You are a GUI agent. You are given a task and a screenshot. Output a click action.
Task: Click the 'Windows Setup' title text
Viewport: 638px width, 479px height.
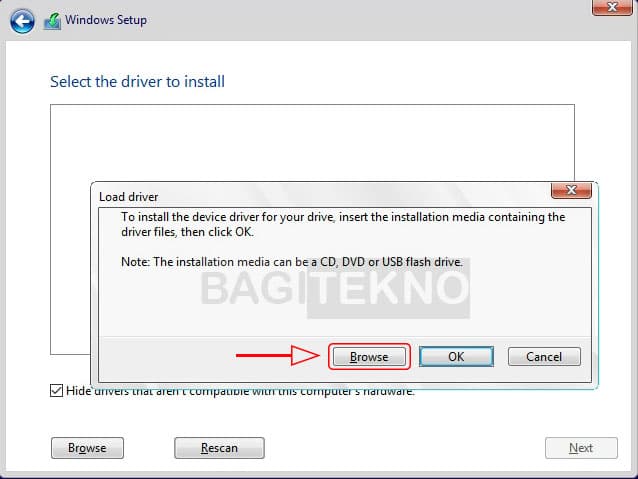pyautogui.click(x=106, y=20)
